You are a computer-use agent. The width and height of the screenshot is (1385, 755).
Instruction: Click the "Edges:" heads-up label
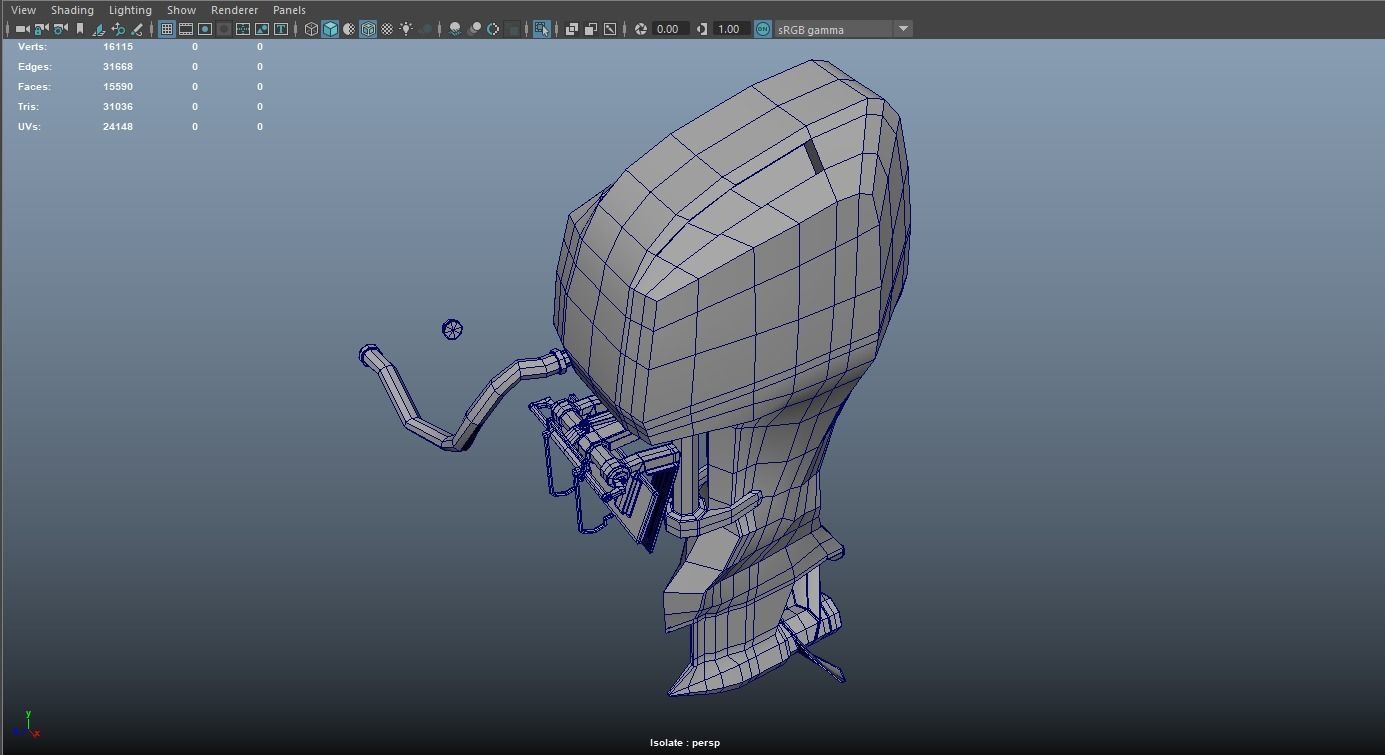(35, 67)
